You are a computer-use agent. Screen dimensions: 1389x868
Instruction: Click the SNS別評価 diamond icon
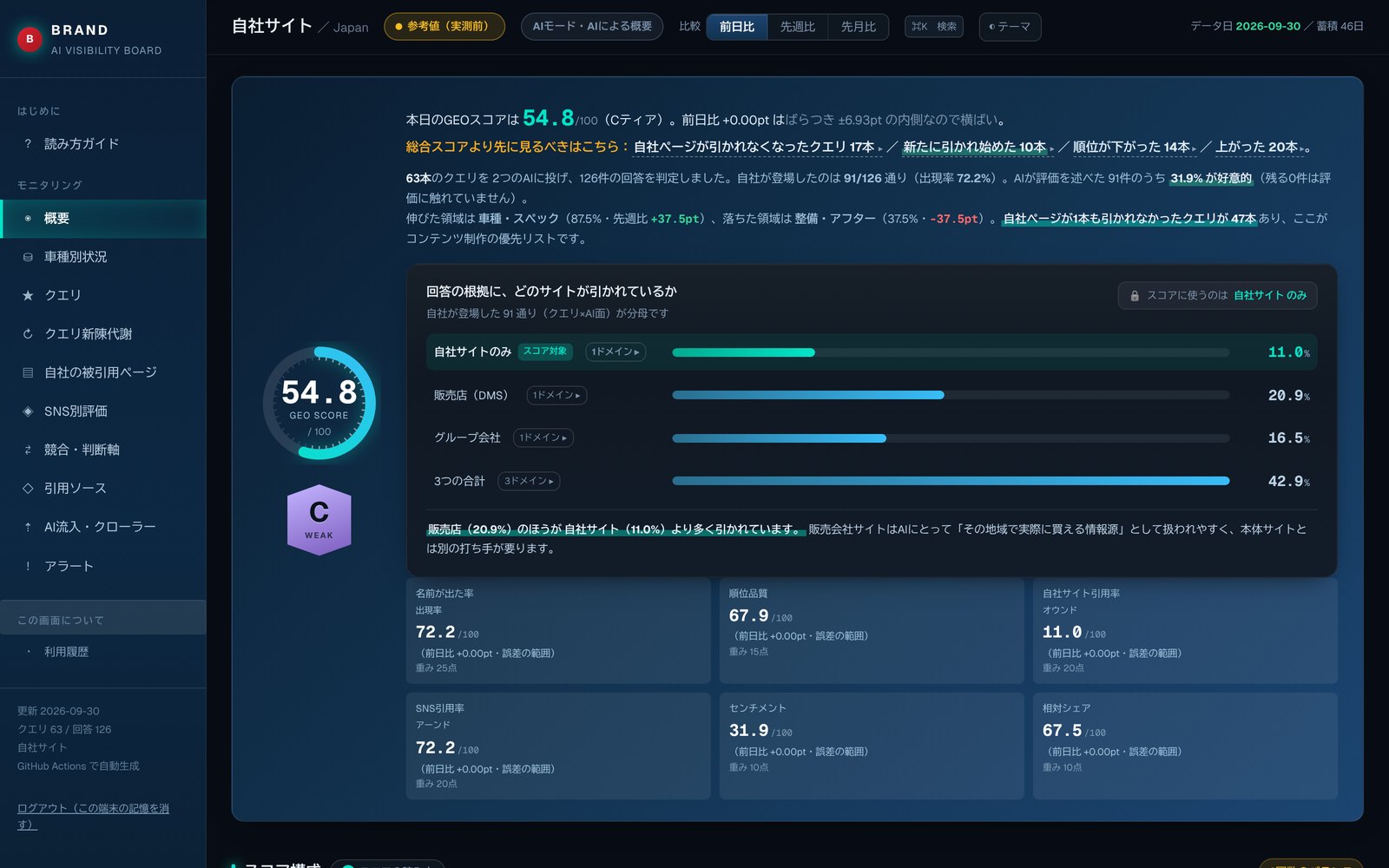(28, 411)
